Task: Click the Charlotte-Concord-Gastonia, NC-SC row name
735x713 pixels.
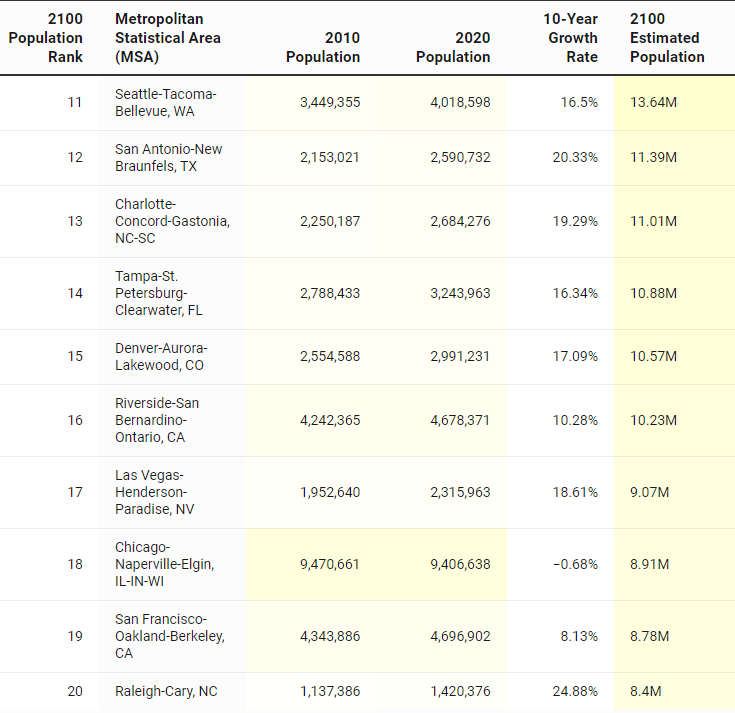Action: click(172, 221)
